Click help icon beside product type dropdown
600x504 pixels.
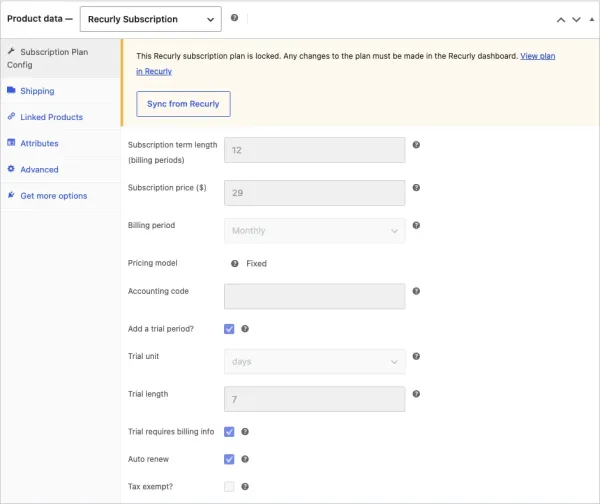point(234,18)
